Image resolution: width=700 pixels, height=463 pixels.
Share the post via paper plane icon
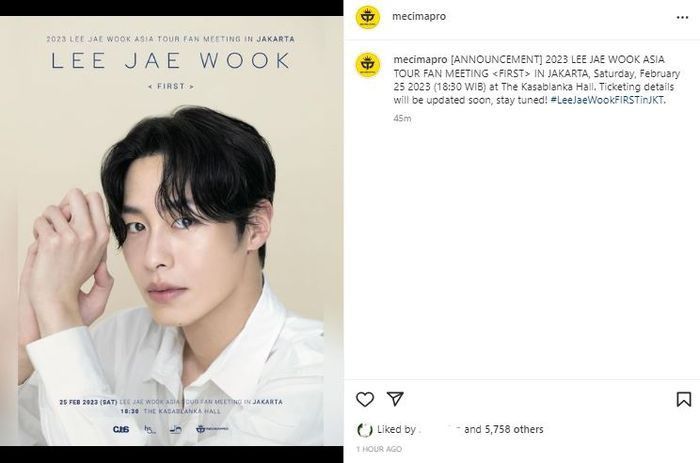[395, 399]
